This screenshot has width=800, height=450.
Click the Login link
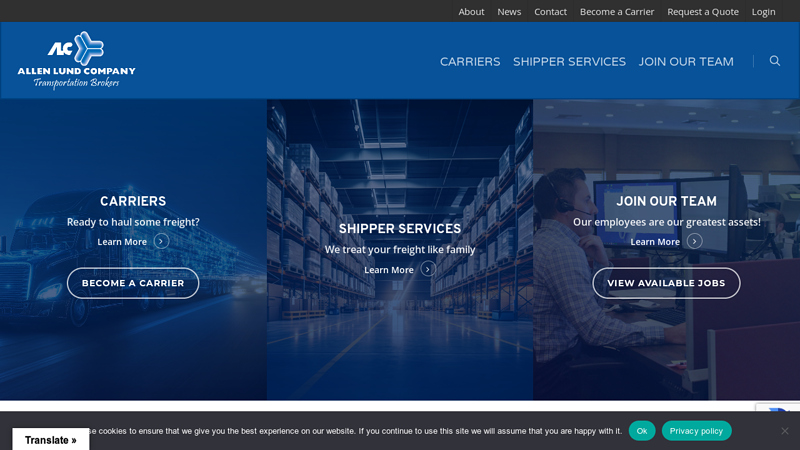[x=763, y=11]
